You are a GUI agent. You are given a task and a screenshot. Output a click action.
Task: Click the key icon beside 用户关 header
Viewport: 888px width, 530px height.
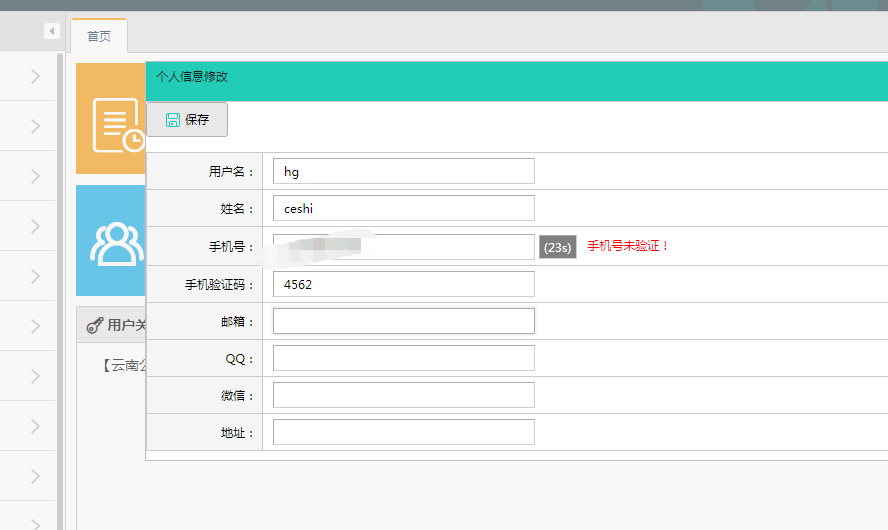pyautogui.click(x=95, y=325)
